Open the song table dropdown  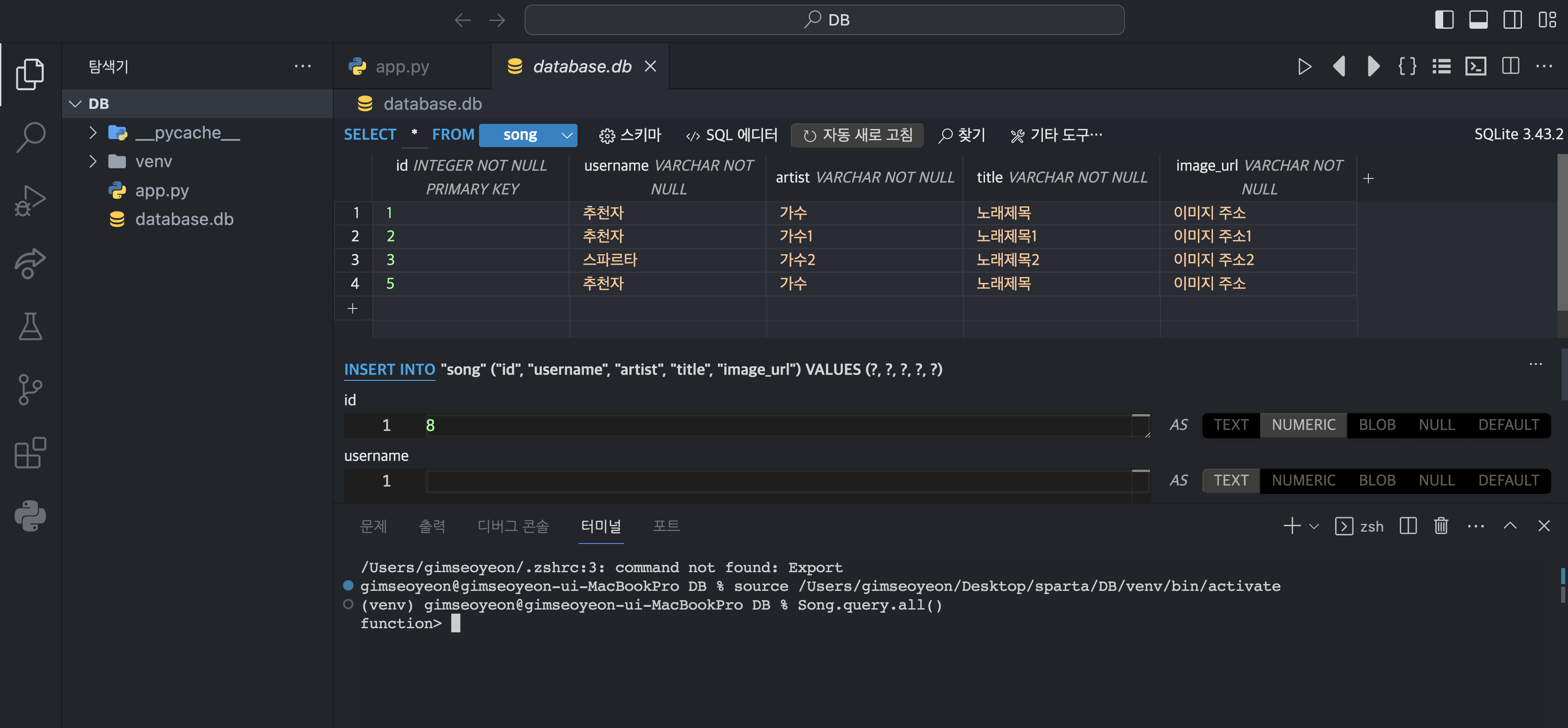coord(528,135)
